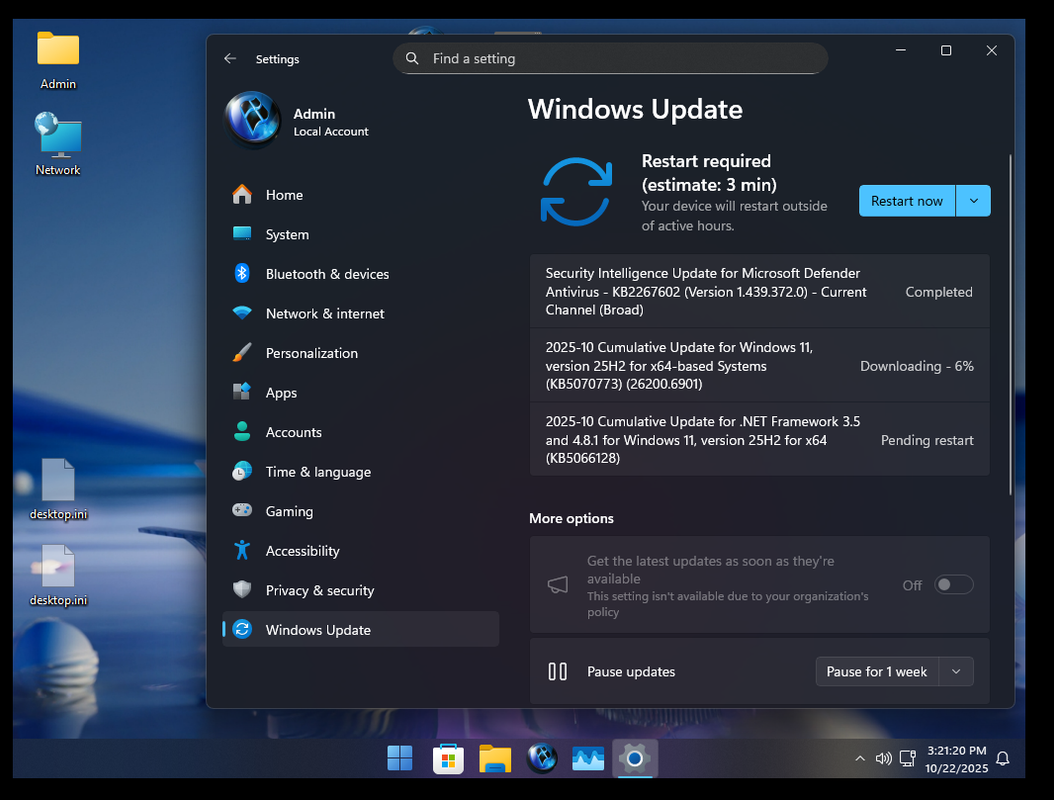Click the Admin Local Account name
This screenshot has height=800, width=1054.
coord(331,122)
